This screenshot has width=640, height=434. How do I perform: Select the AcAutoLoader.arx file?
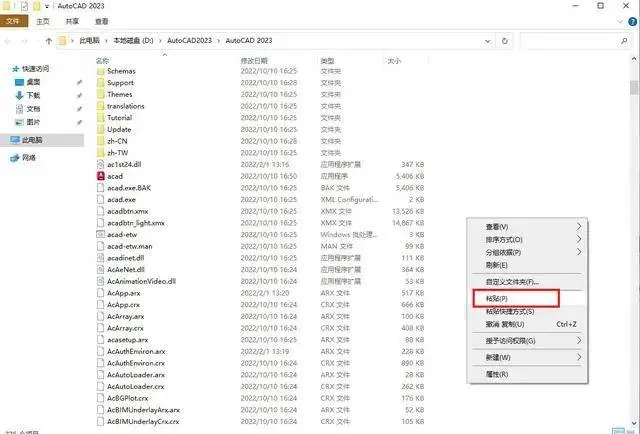point(136,375)
